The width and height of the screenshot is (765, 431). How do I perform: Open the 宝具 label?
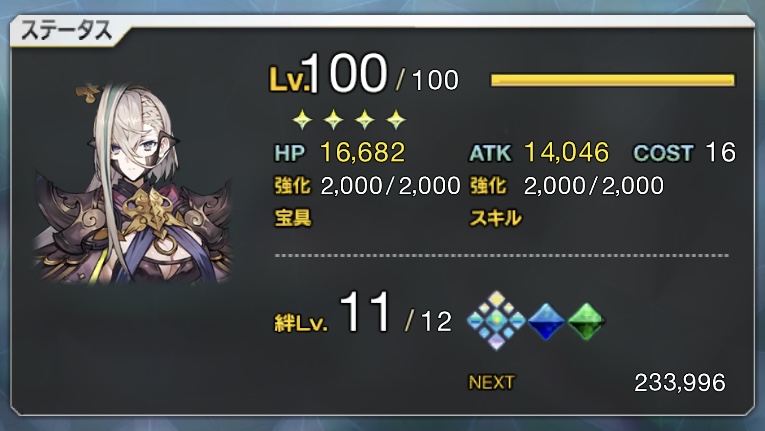pos(293,218)
